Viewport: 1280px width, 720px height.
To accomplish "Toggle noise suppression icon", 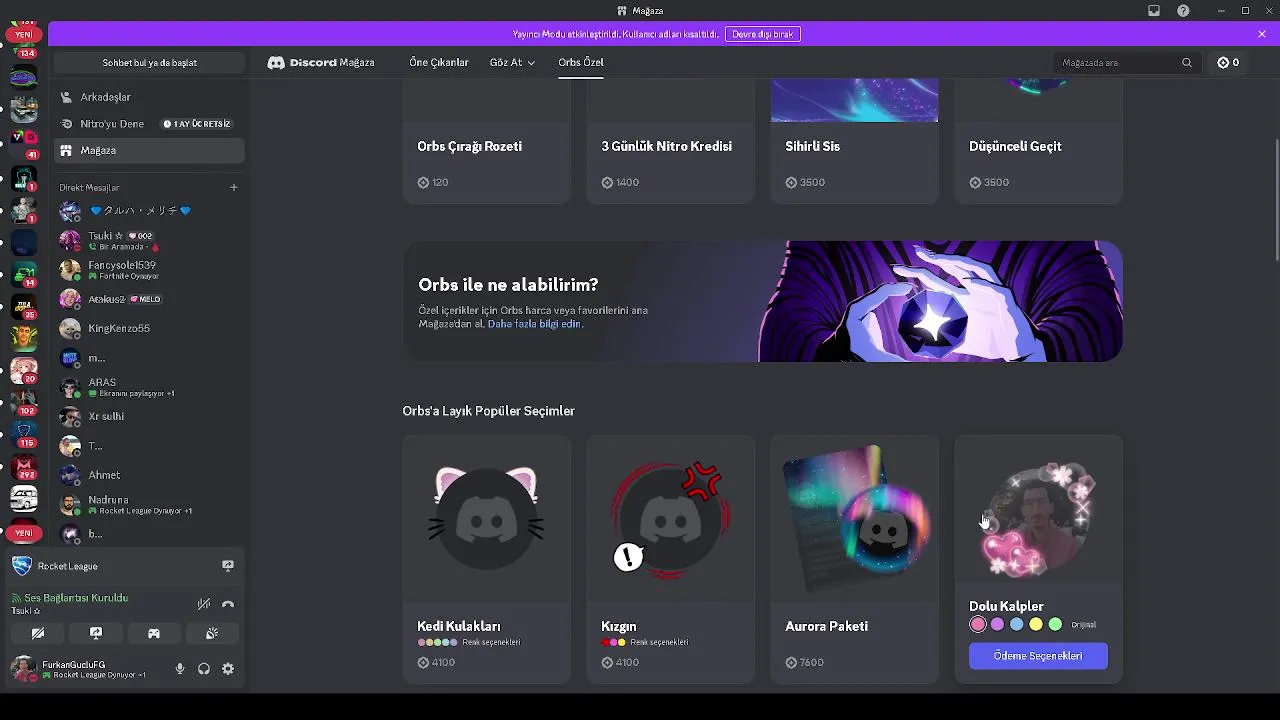I will click(x=204, y=603).
